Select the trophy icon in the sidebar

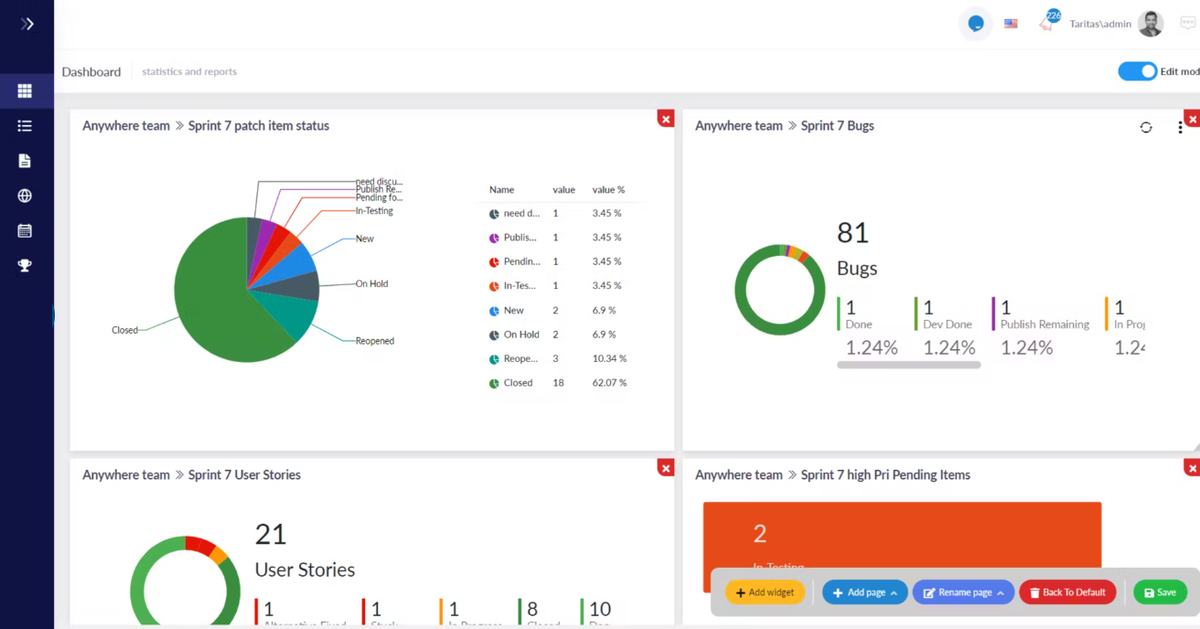click(x=26, y=265)
